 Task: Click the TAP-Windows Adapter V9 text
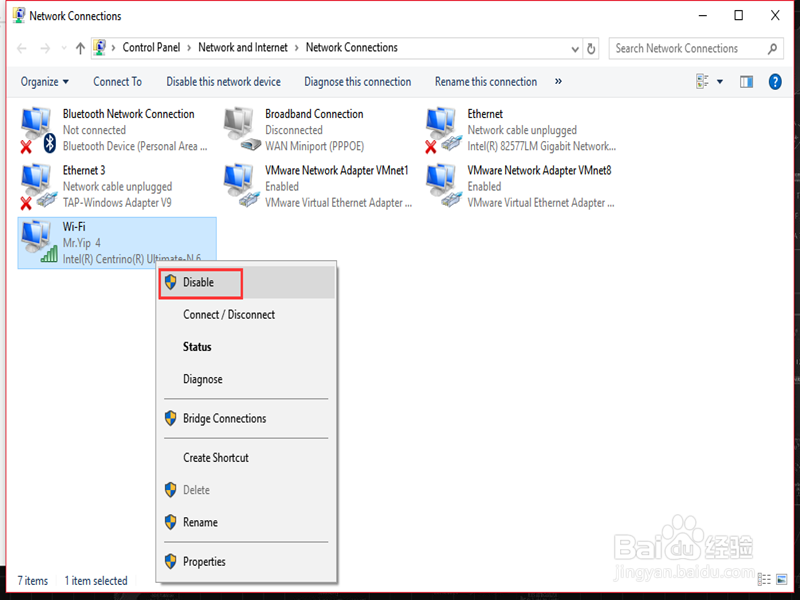(x=117, y=203)
